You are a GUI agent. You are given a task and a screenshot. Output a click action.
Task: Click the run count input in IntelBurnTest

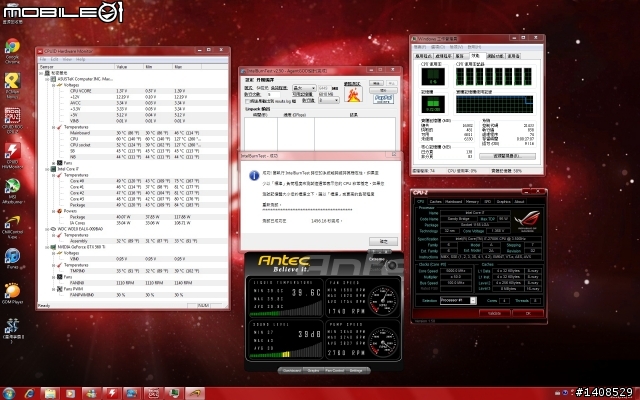click(273, 94)
